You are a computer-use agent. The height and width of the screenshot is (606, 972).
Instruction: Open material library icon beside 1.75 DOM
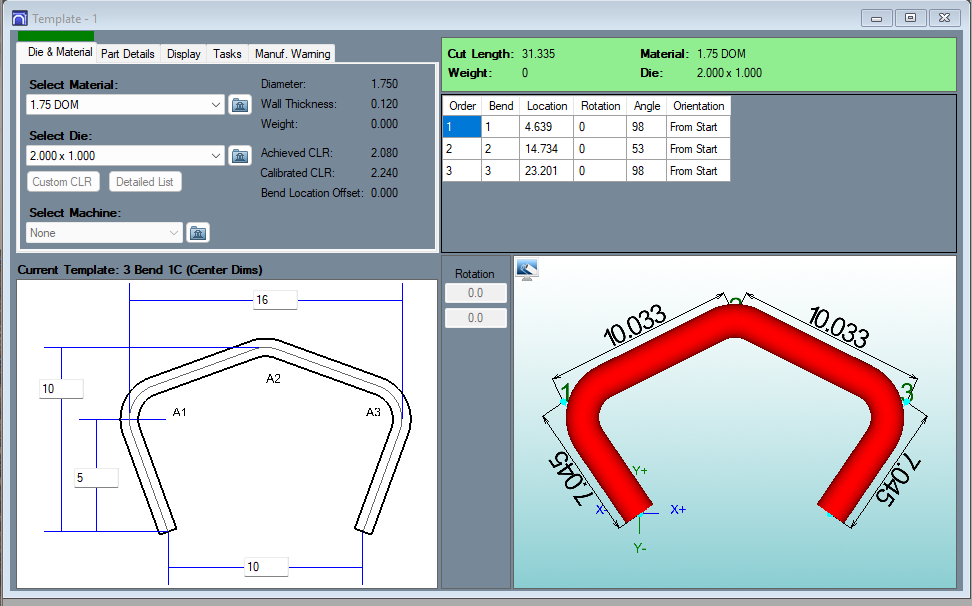[240, 105]
